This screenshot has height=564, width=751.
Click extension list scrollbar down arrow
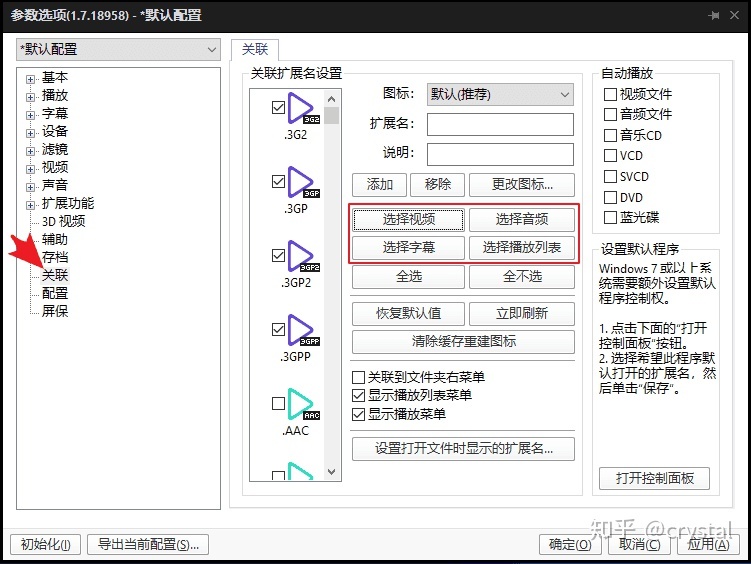331,472
